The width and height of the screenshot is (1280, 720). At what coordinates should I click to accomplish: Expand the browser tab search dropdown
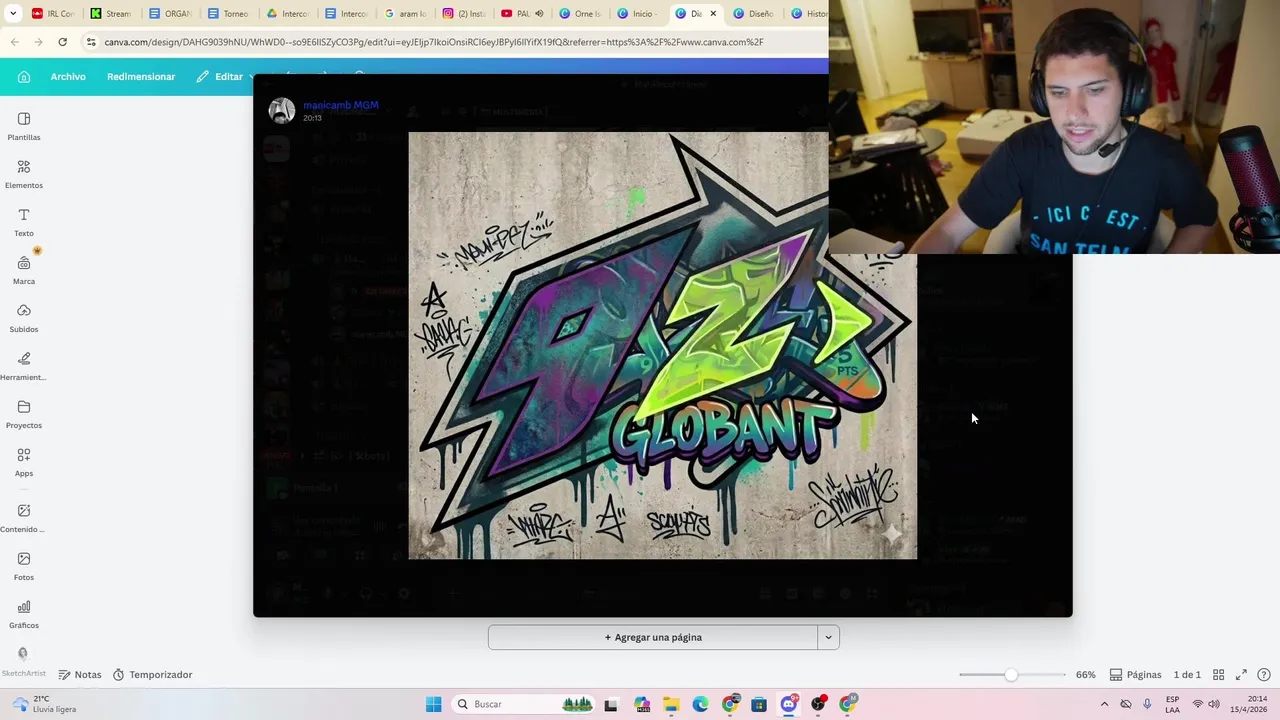[x=12, y=14]
